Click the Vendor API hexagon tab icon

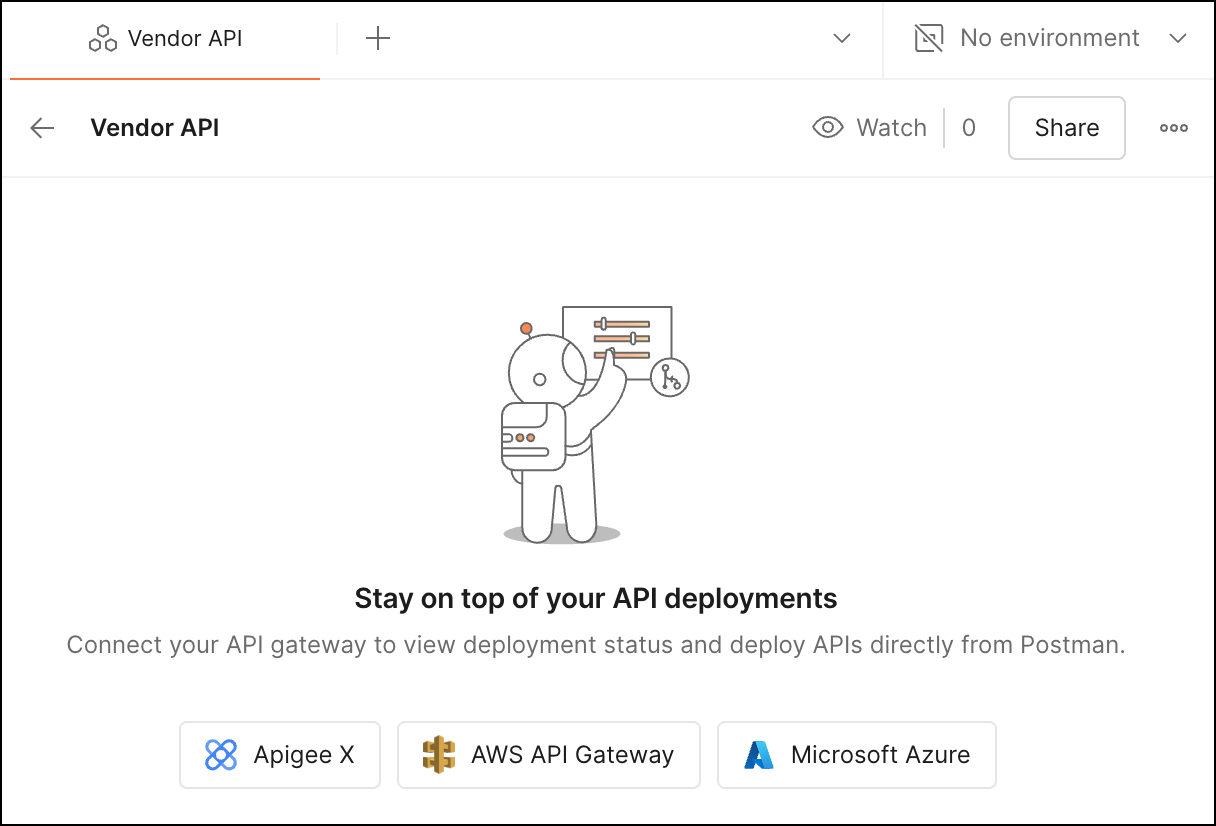coord(103,39)
